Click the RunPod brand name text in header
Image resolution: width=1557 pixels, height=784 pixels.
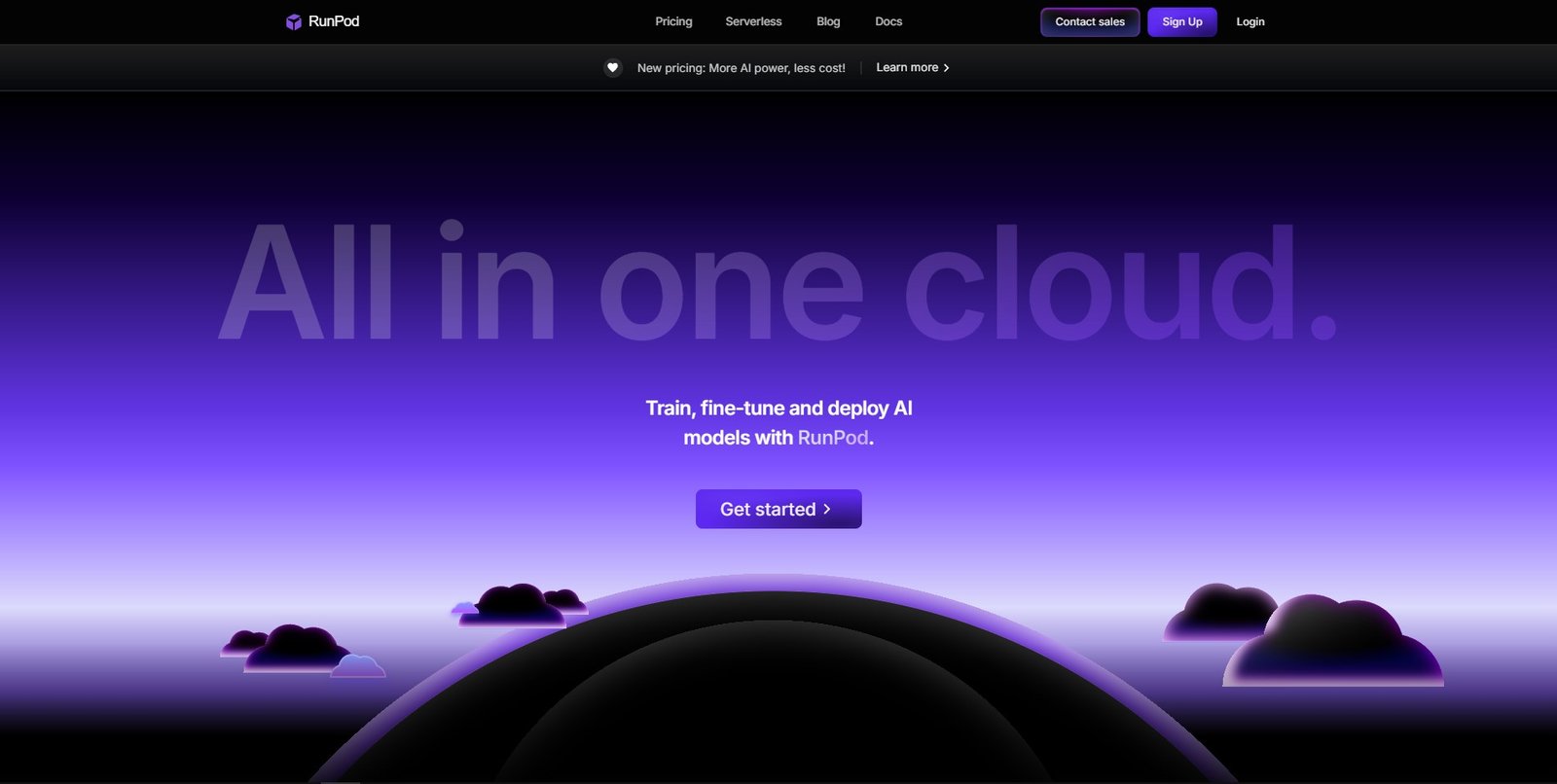pyautogui.click(x=334, y=21)
